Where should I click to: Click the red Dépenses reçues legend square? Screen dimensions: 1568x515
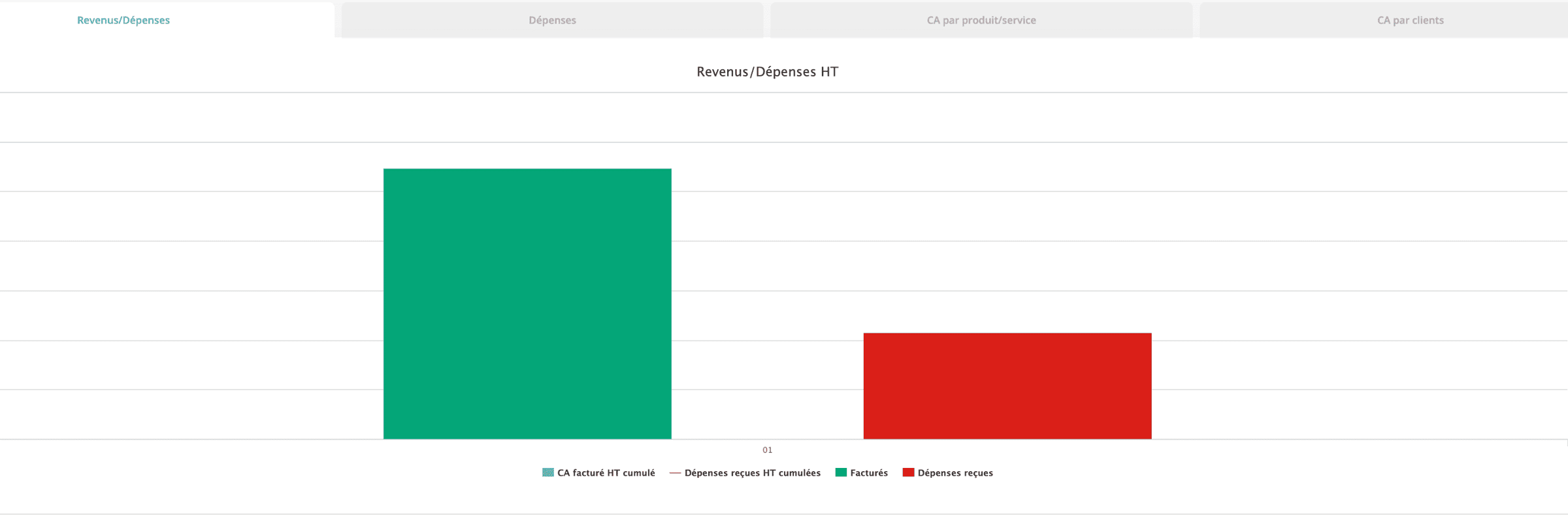coord(908,473)
